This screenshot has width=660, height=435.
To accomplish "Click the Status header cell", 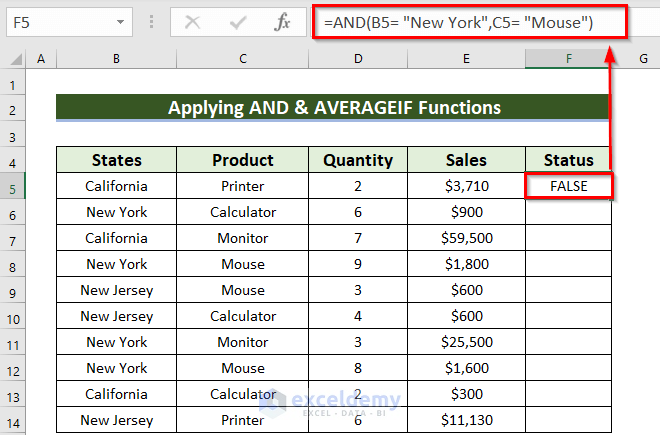I will pos(568,160).
